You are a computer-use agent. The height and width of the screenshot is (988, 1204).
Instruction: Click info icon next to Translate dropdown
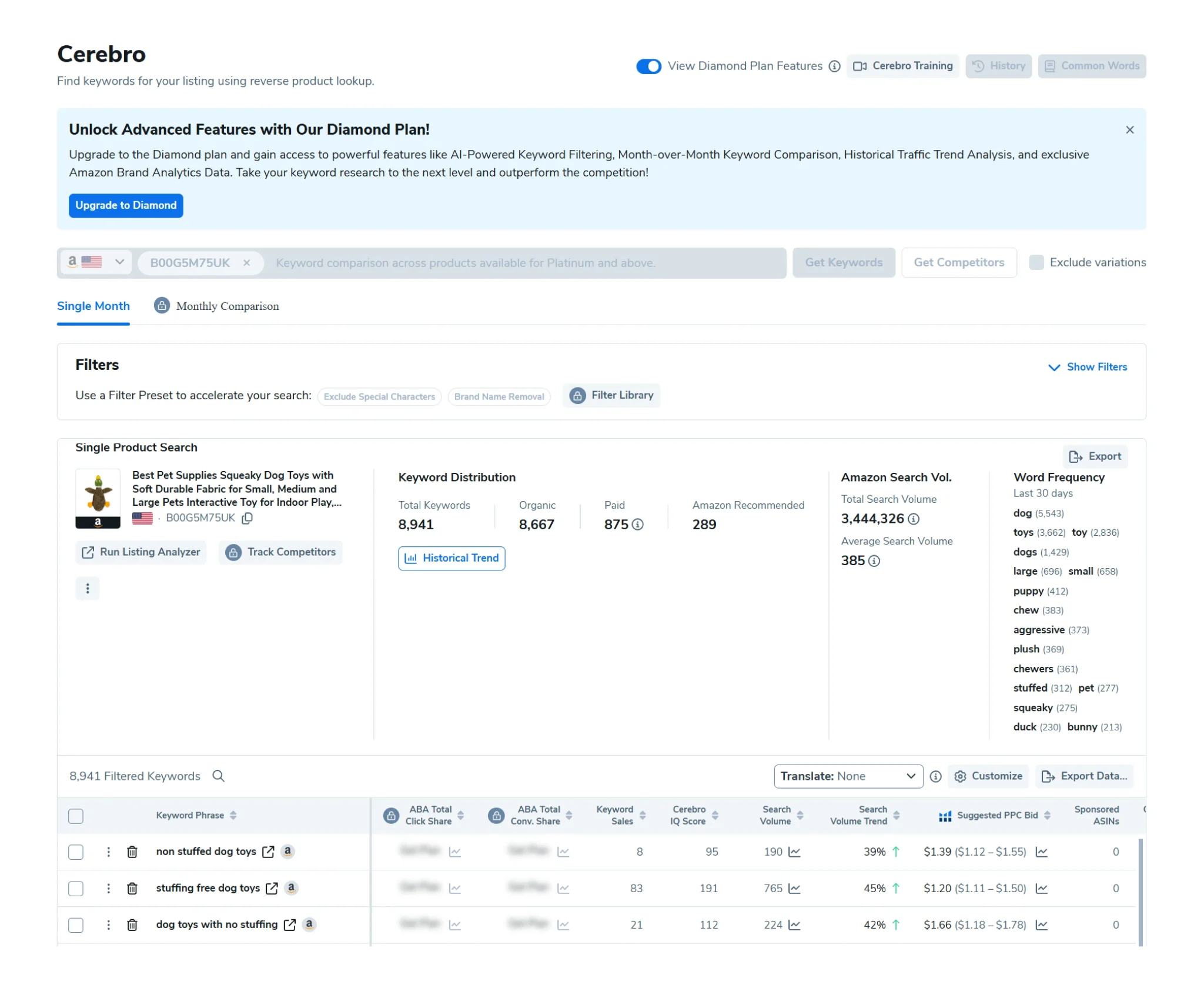click(x=935, y=777)
